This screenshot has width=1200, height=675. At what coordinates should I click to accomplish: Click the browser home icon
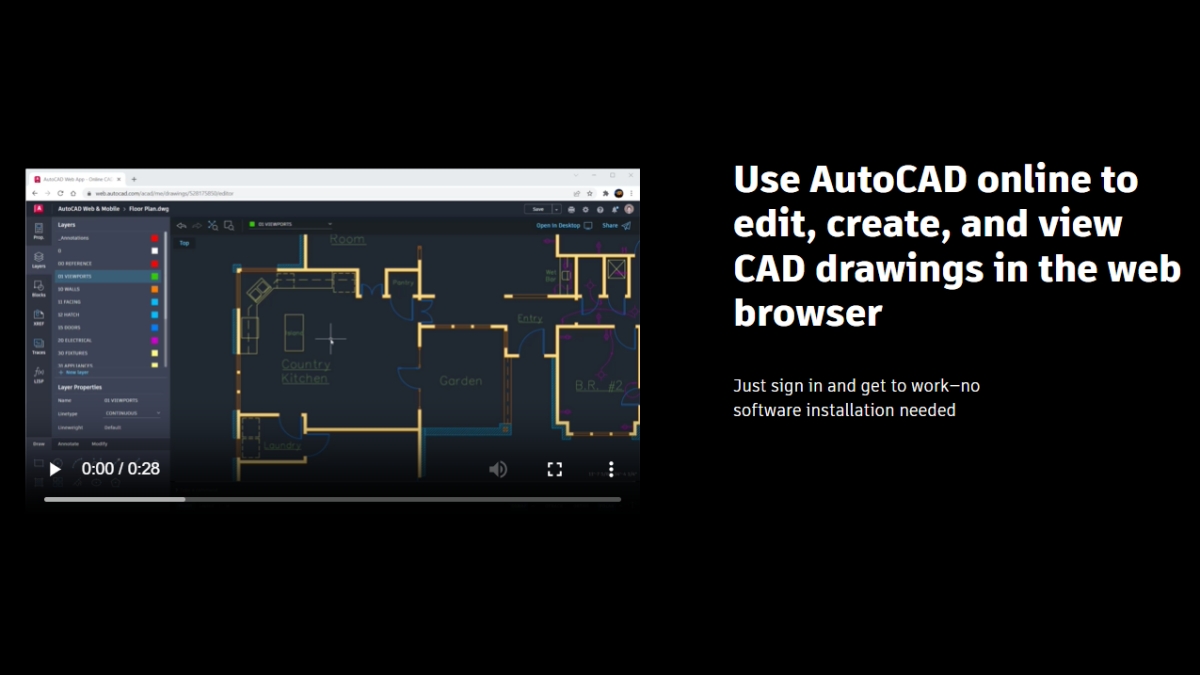[x=73, y=193]
